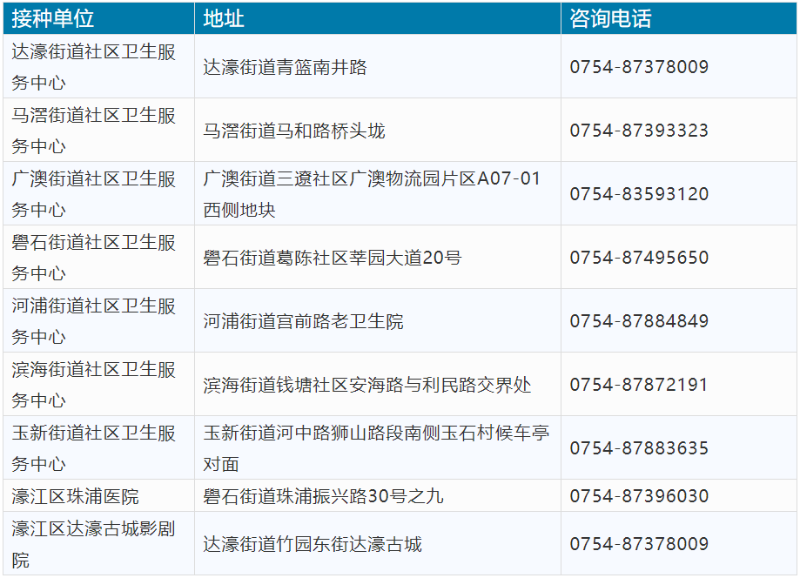Click the 广澳街道社区卫生服务中心 unit name
The height and width of the screenshot is (578, 800).
[94, 194]
